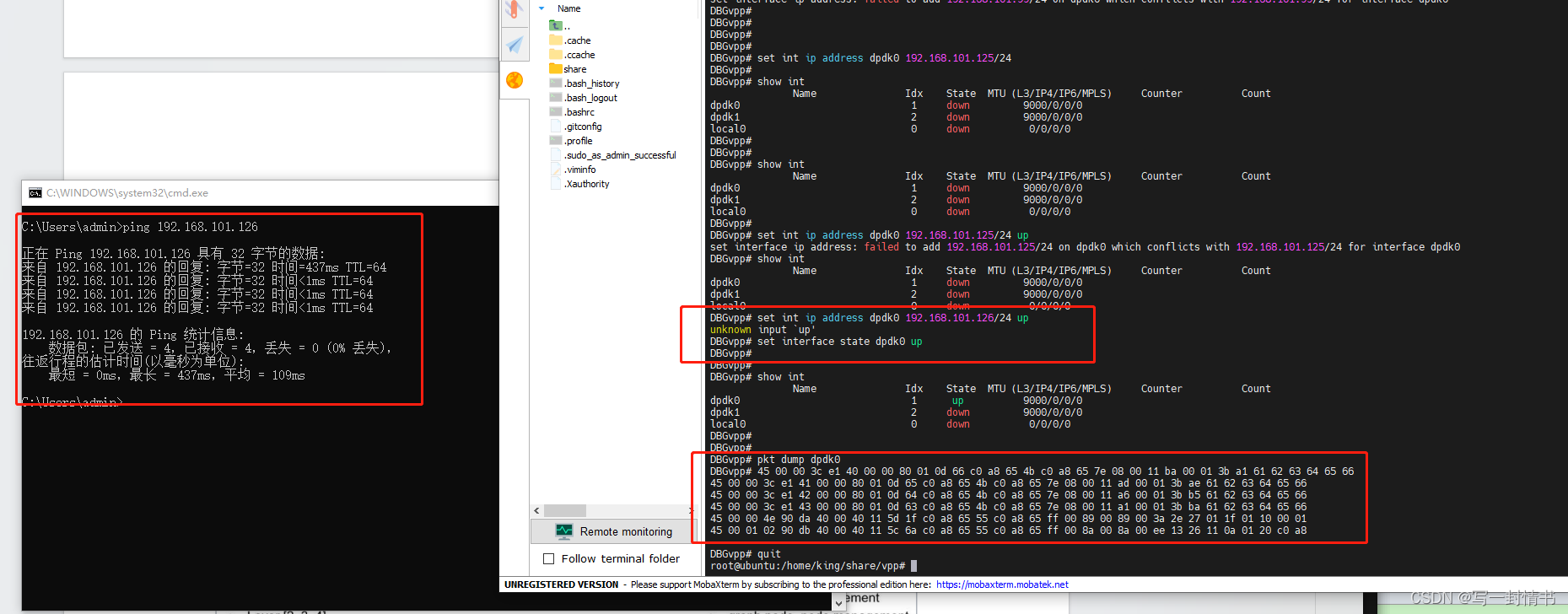The image size is (1568, 614).
Task: Select the Sftp tab with orange globe icon
Action: click(x=515, y=80)
